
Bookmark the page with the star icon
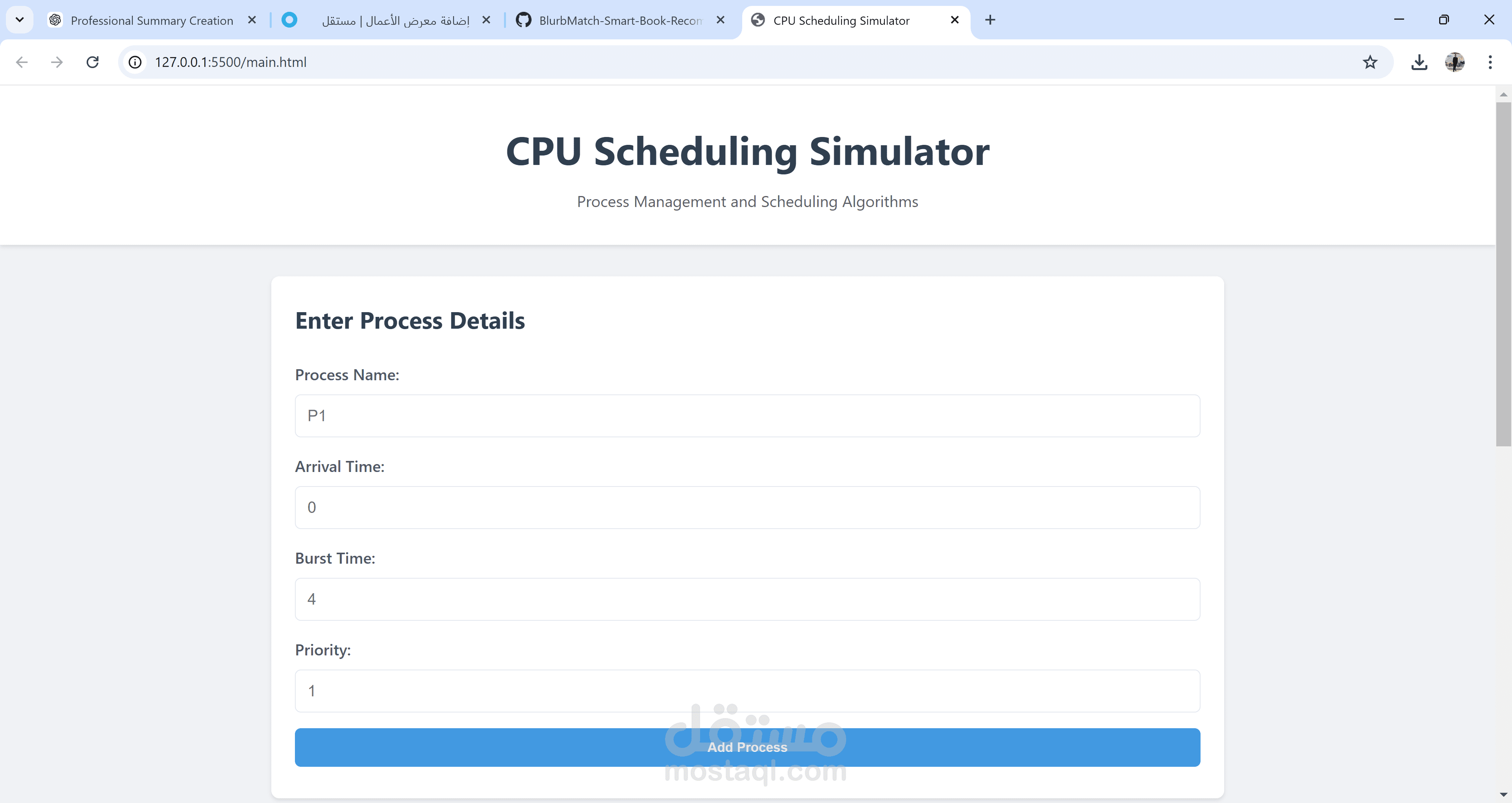click(x=1370, y=62)
